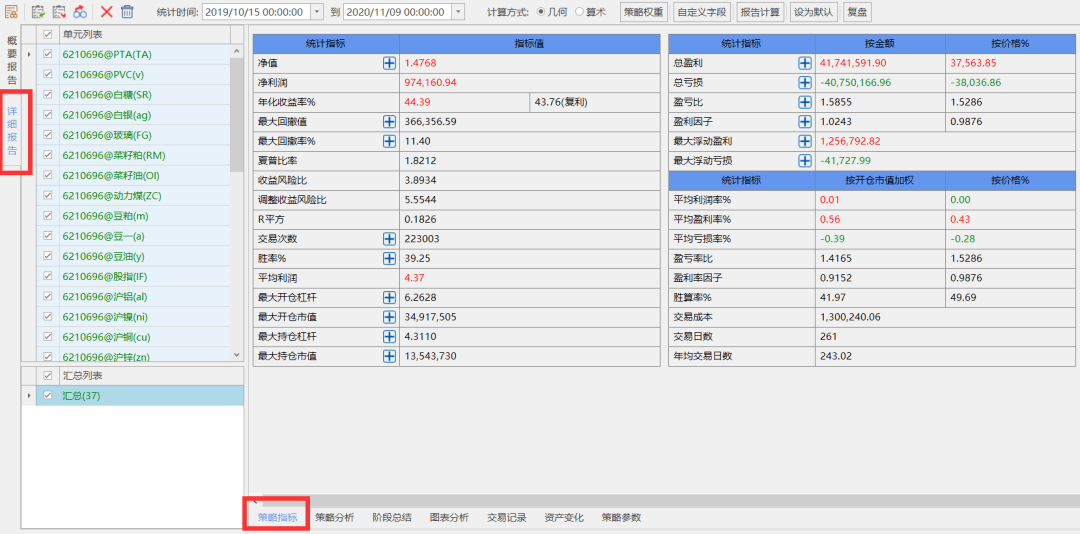Expand details for 最大回撤值 via plus icon

[389, 121]
